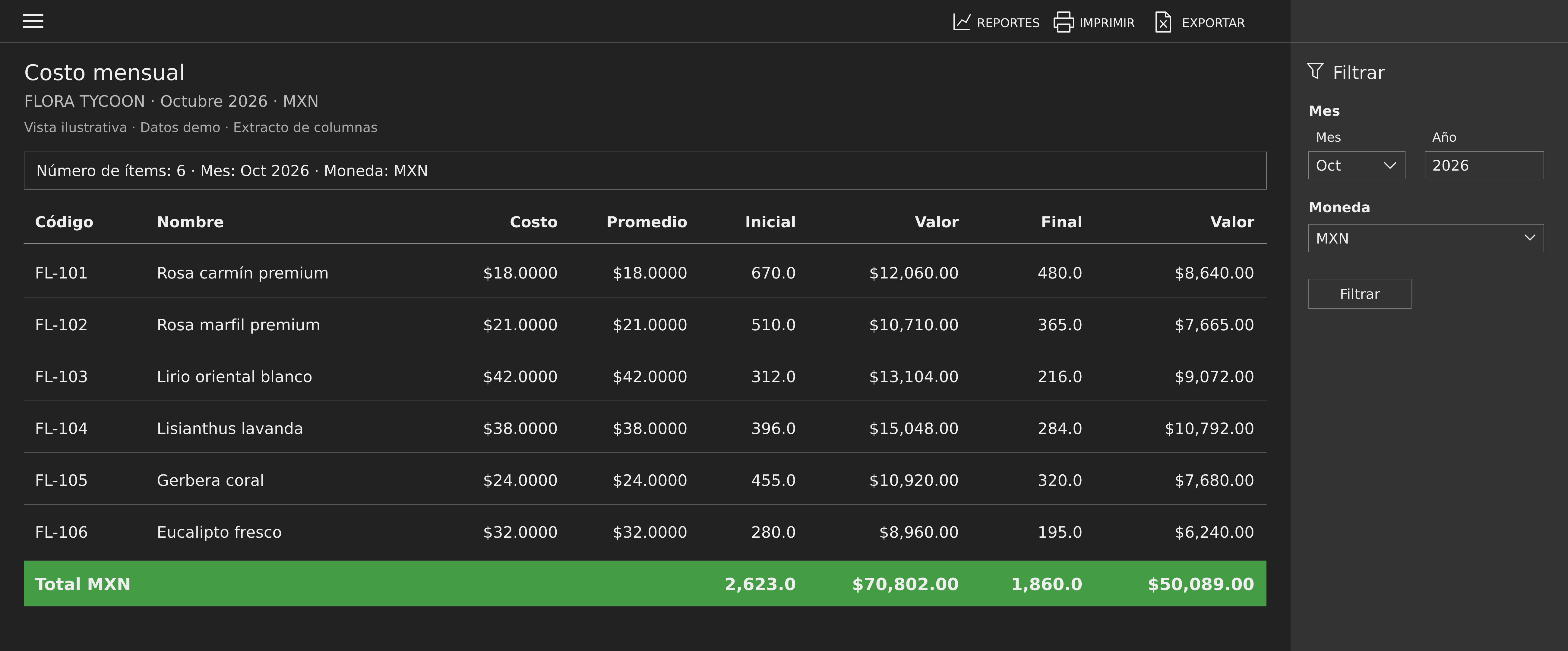Select code FL-102
1568x651 pixels.
[x=61, y=325]
